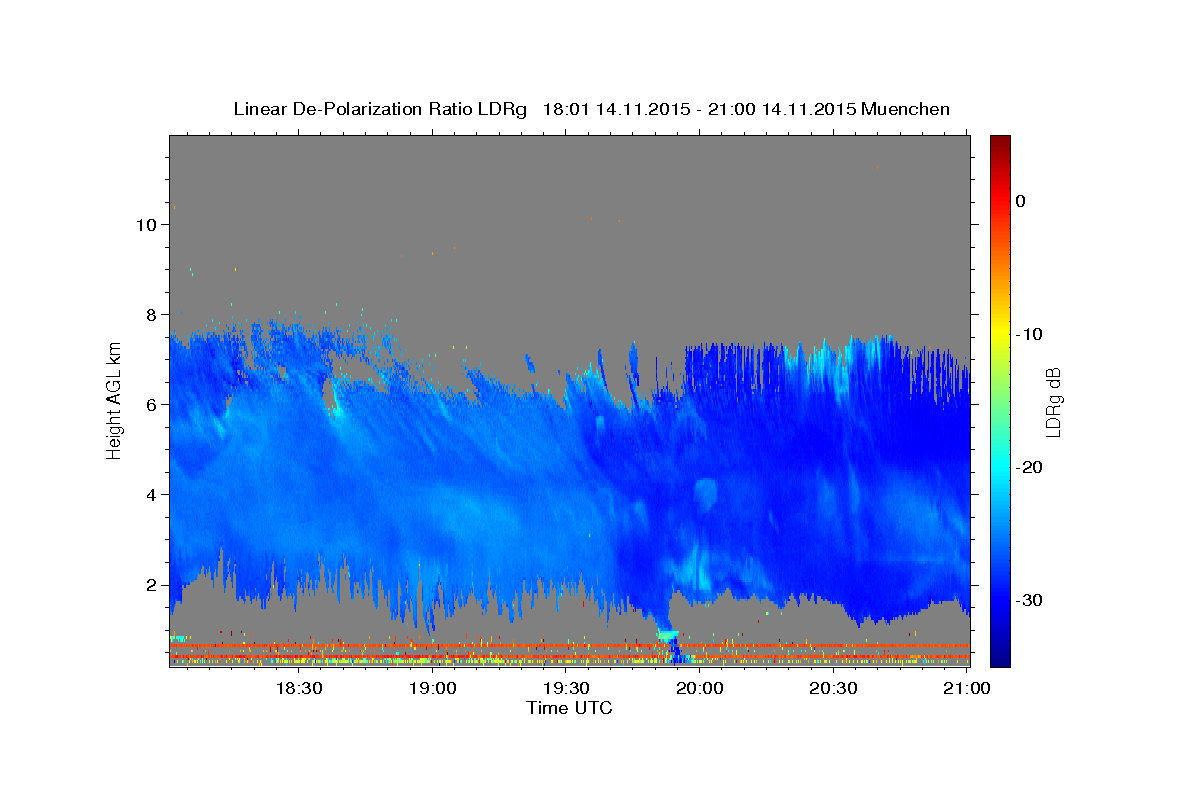
Task: Click the "Time UTC" axis label
Action: click(569, 708)
